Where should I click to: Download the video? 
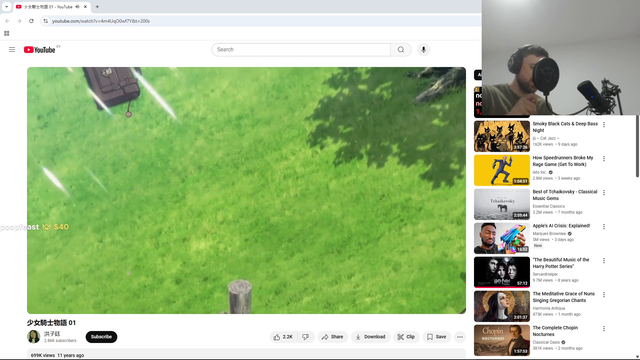[x=371, y=337]
